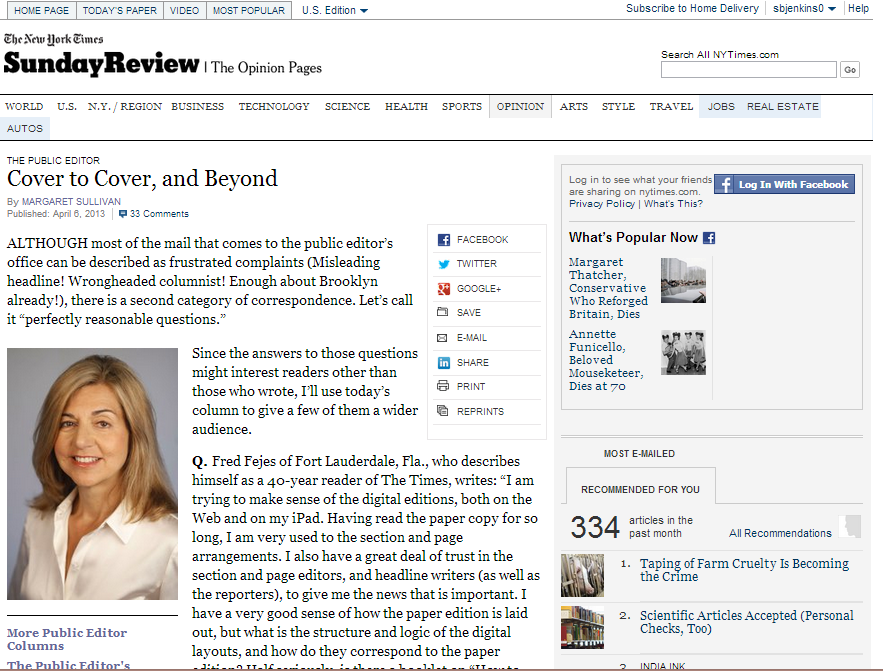This screenshot has height=672, width=884.
Task: Click The Opinion Pages heading
Action: [267, 68]
